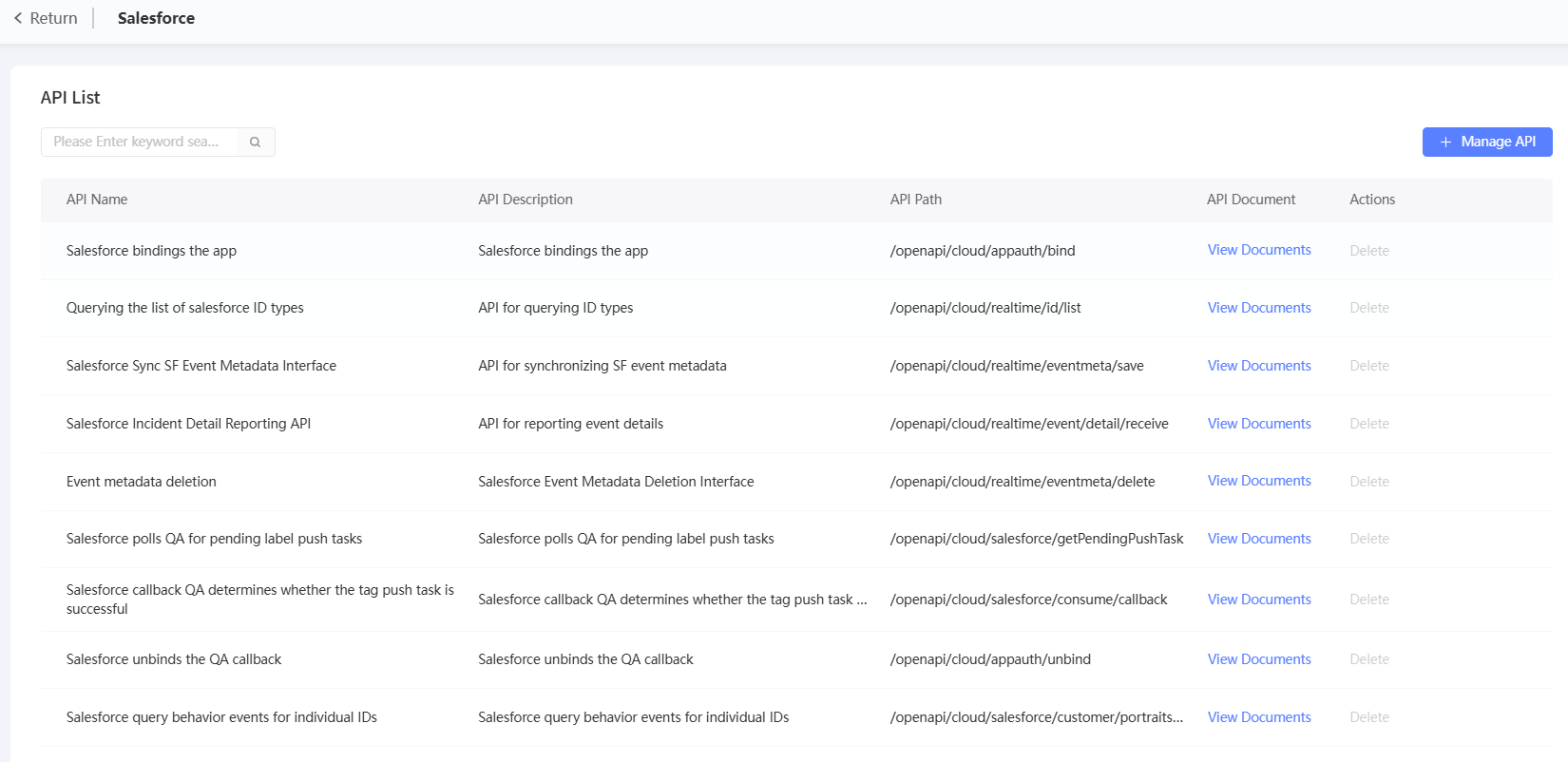Focus the keyword search input field

139,142
